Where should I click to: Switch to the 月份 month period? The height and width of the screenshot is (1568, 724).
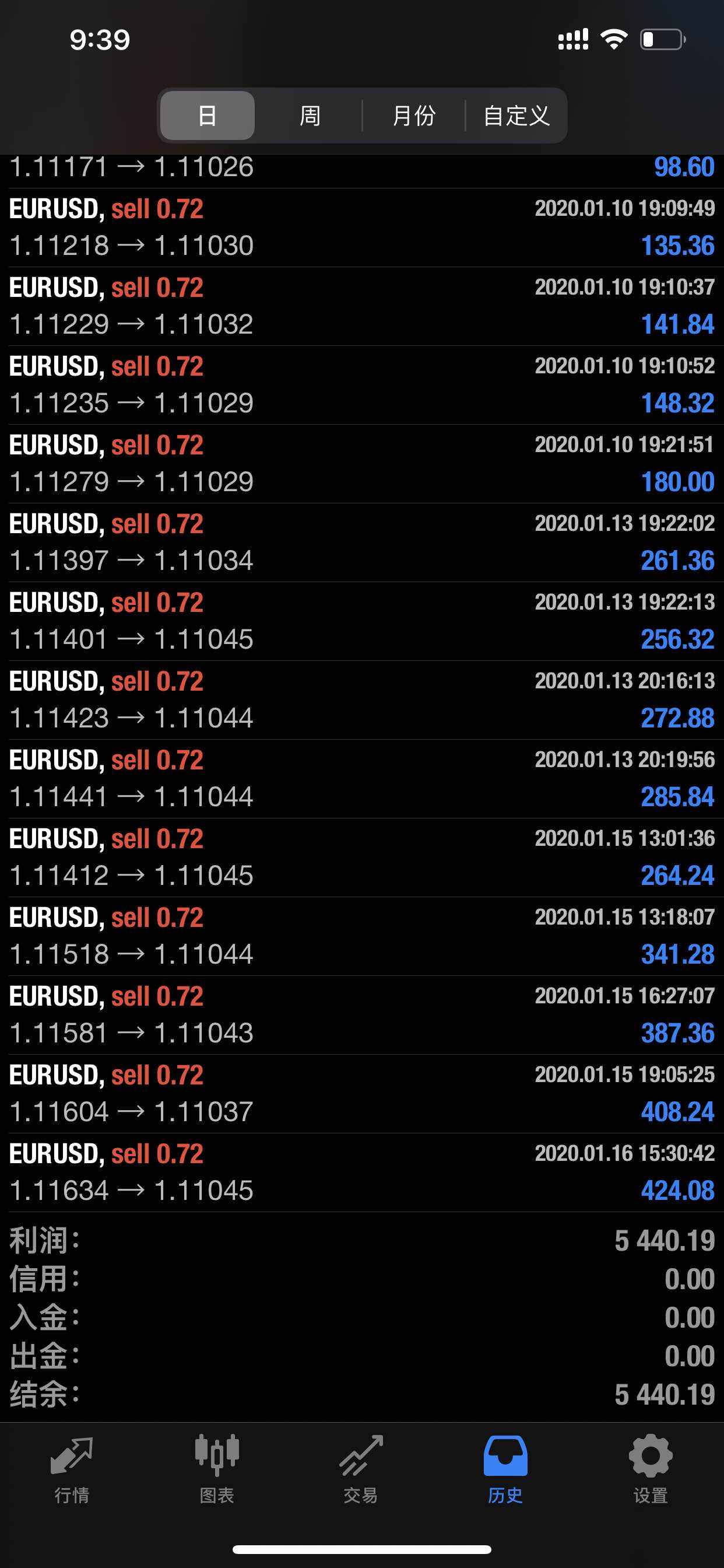click(x=414, y=116)
